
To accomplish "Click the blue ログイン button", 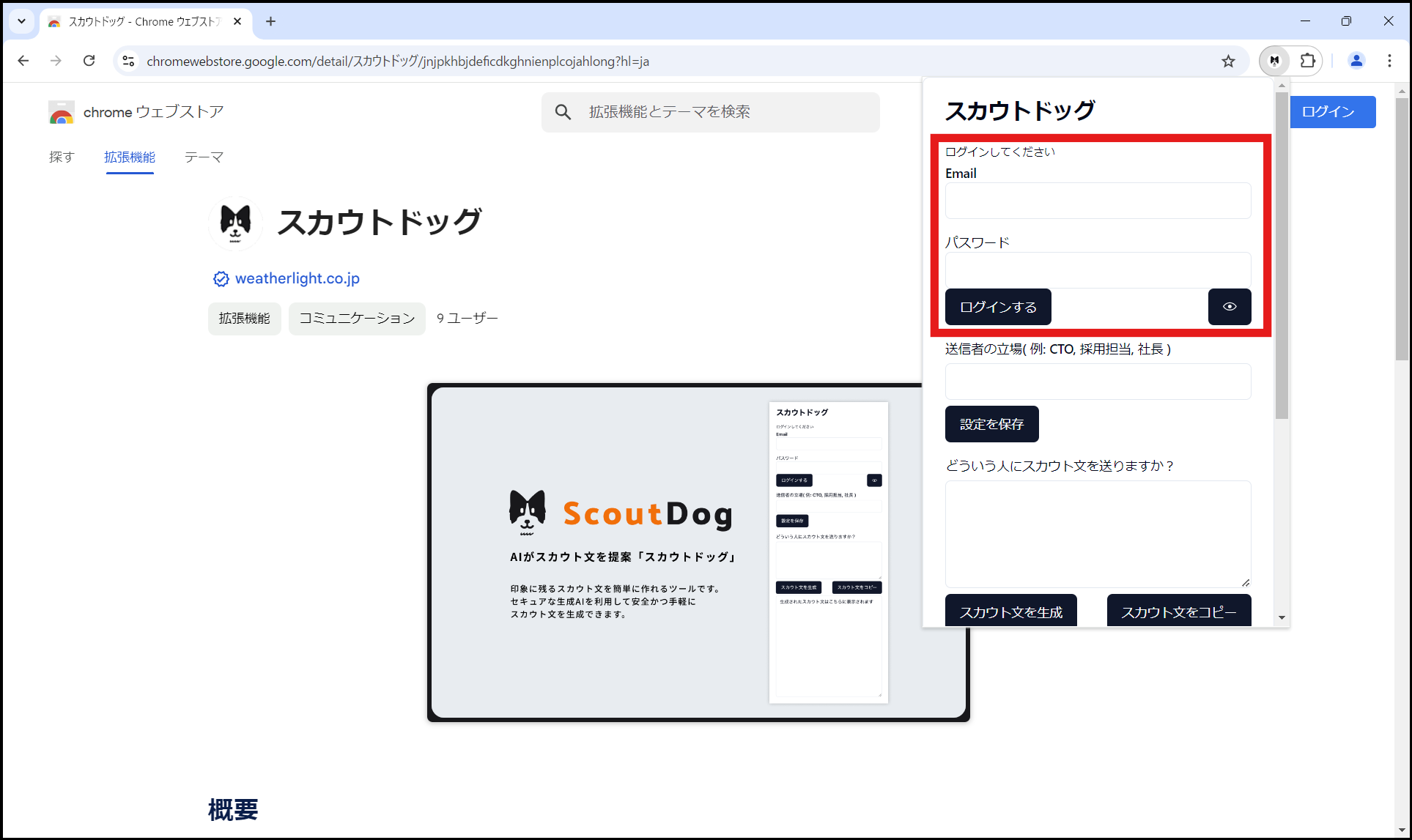I will click(1332, 112).
